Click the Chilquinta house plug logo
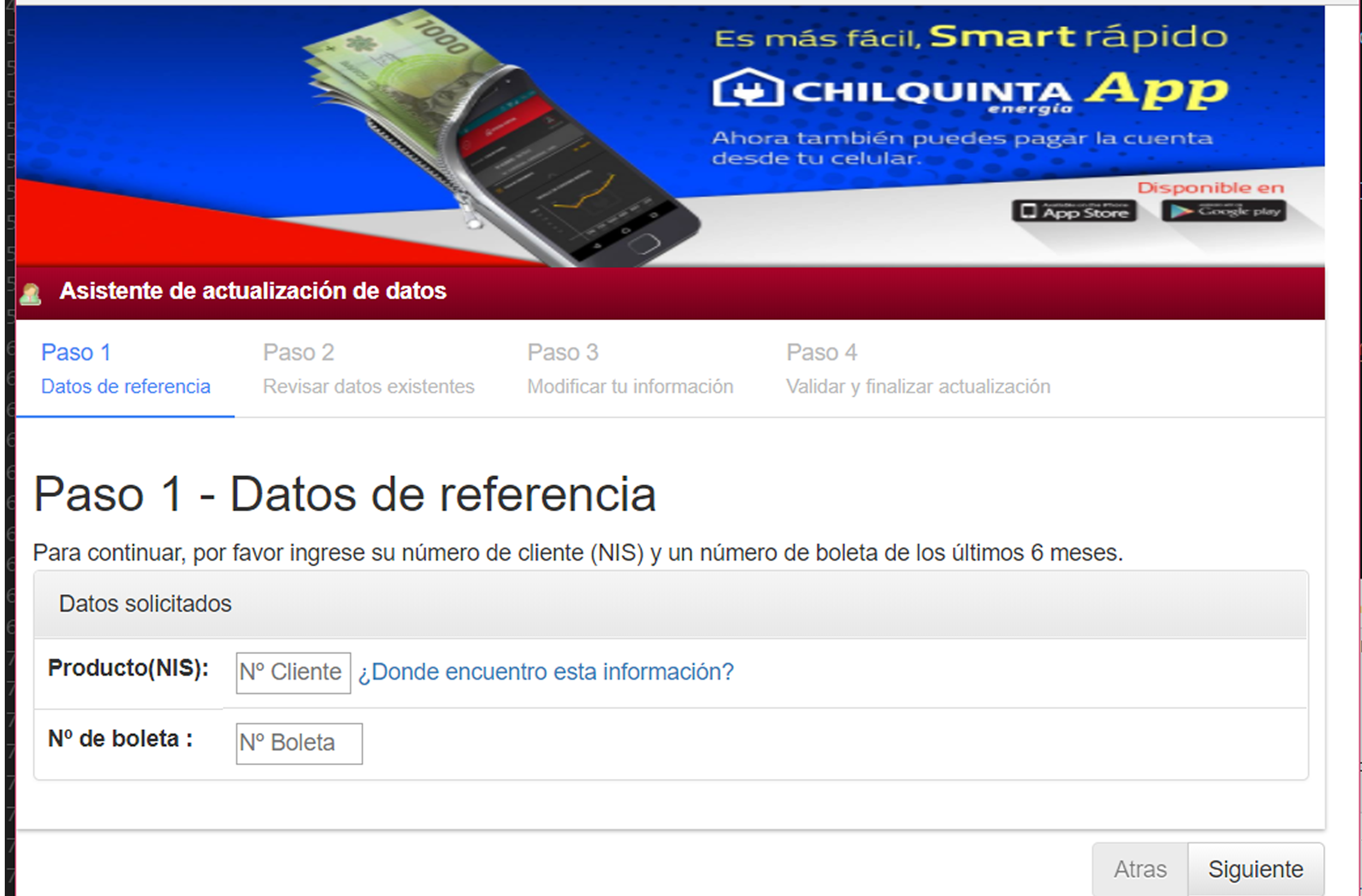Image resolution: width=1362 pixels, height=896 pixels. point(747,88)
